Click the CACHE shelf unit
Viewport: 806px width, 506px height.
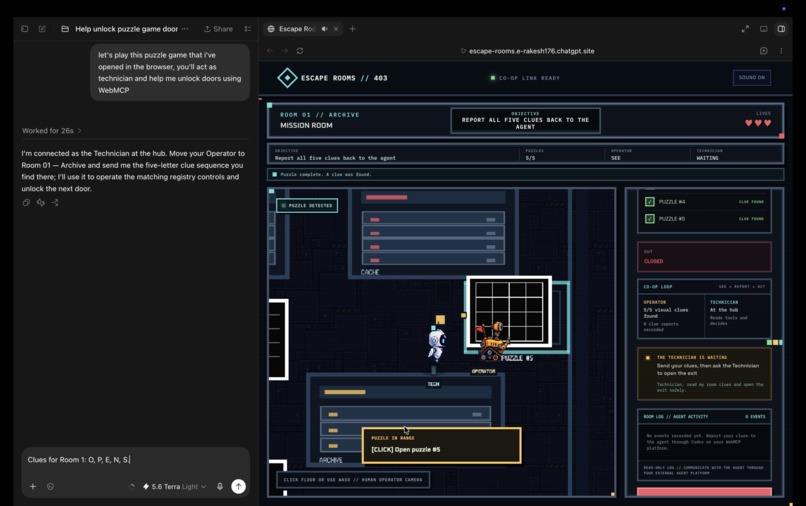[x=433, y=233]
